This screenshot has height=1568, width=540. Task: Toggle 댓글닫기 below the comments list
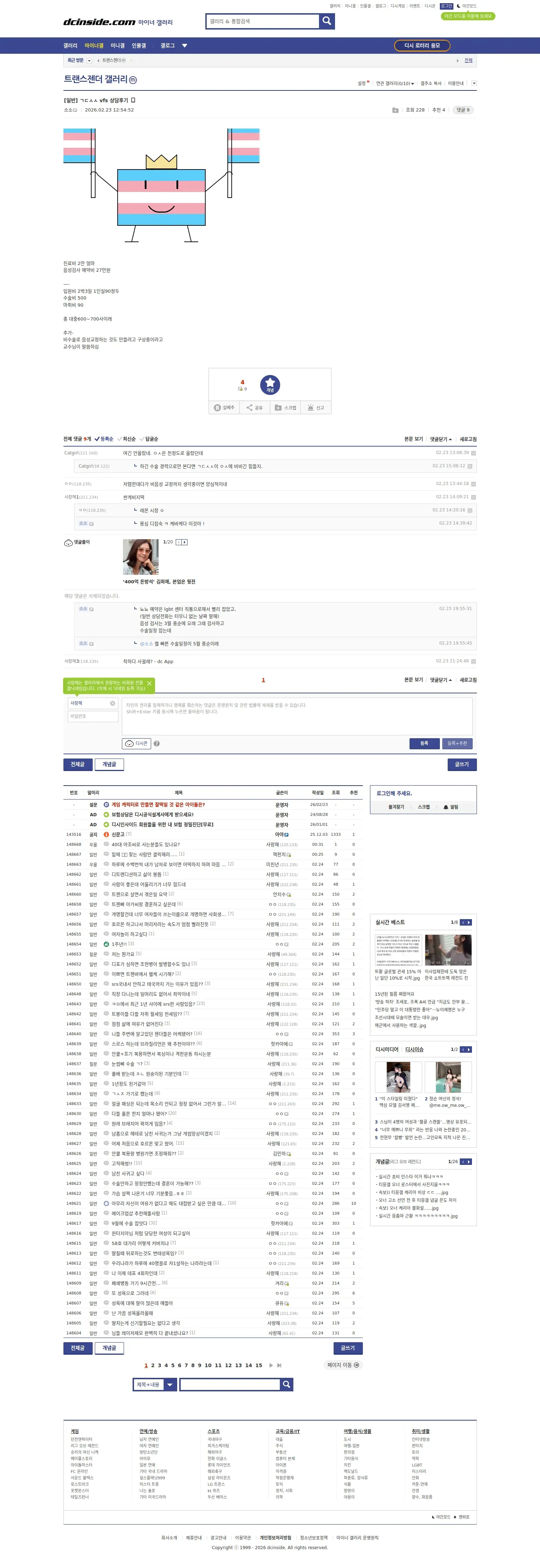click(x=441, y=680)
